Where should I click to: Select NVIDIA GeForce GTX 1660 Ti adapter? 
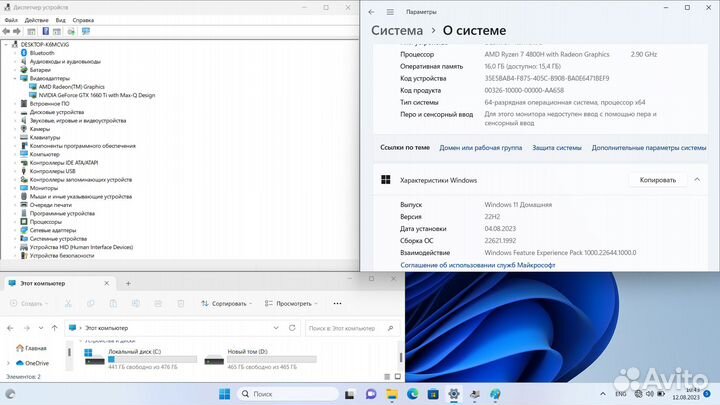(x=97, y=95)
